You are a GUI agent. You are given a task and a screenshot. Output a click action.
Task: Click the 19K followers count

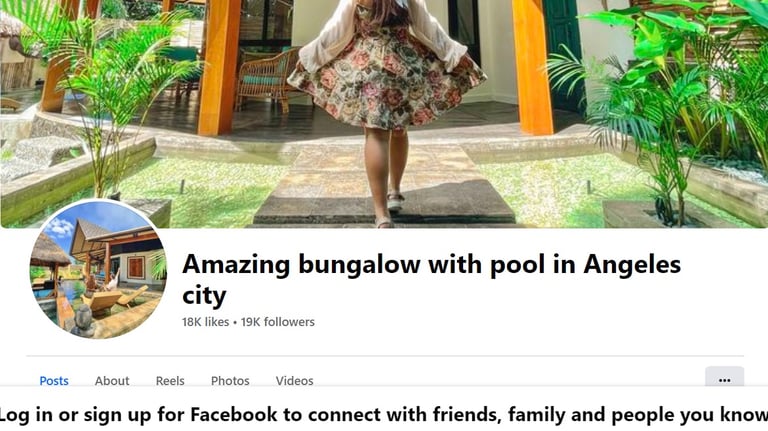278,322
